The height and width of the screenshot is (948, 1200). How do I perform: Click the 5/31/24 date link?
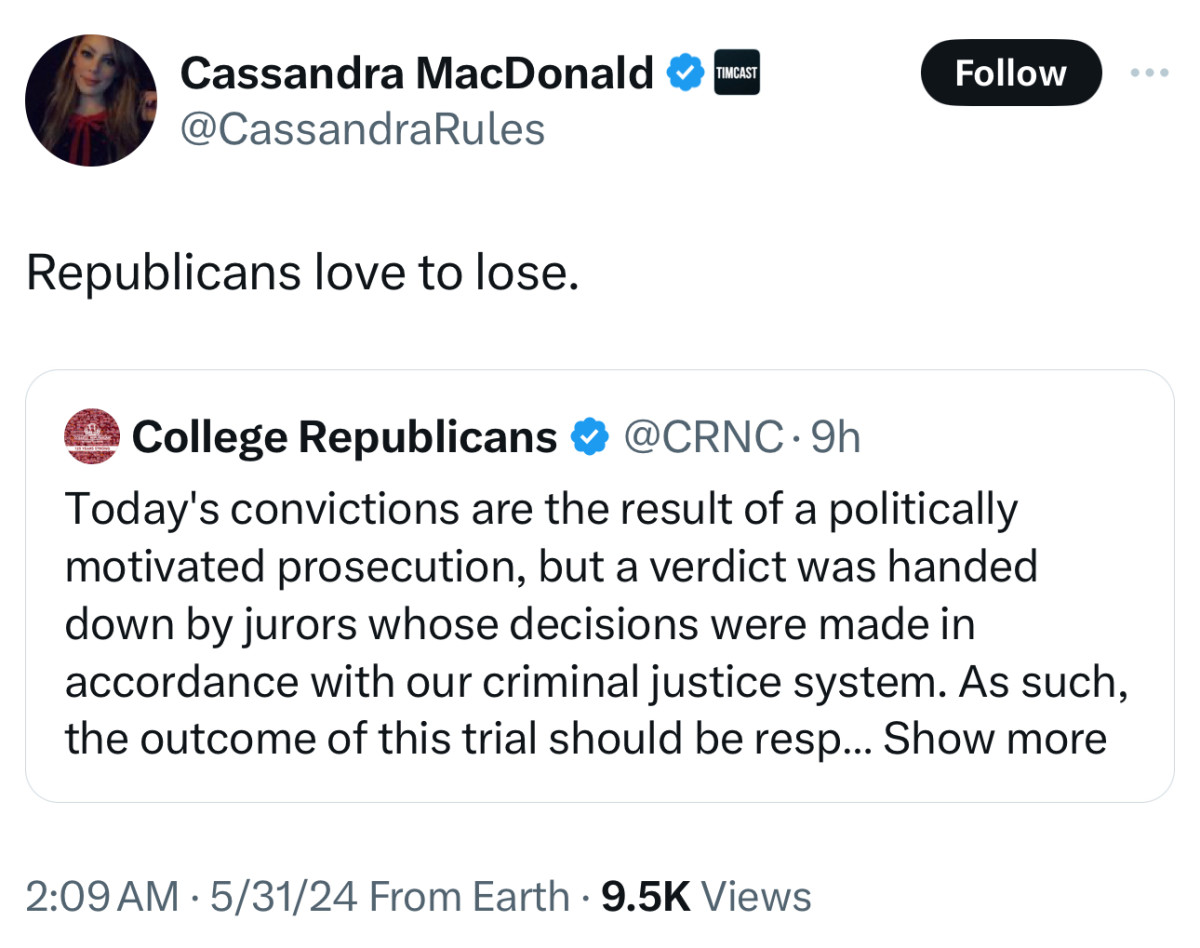[x=284, y=895]
